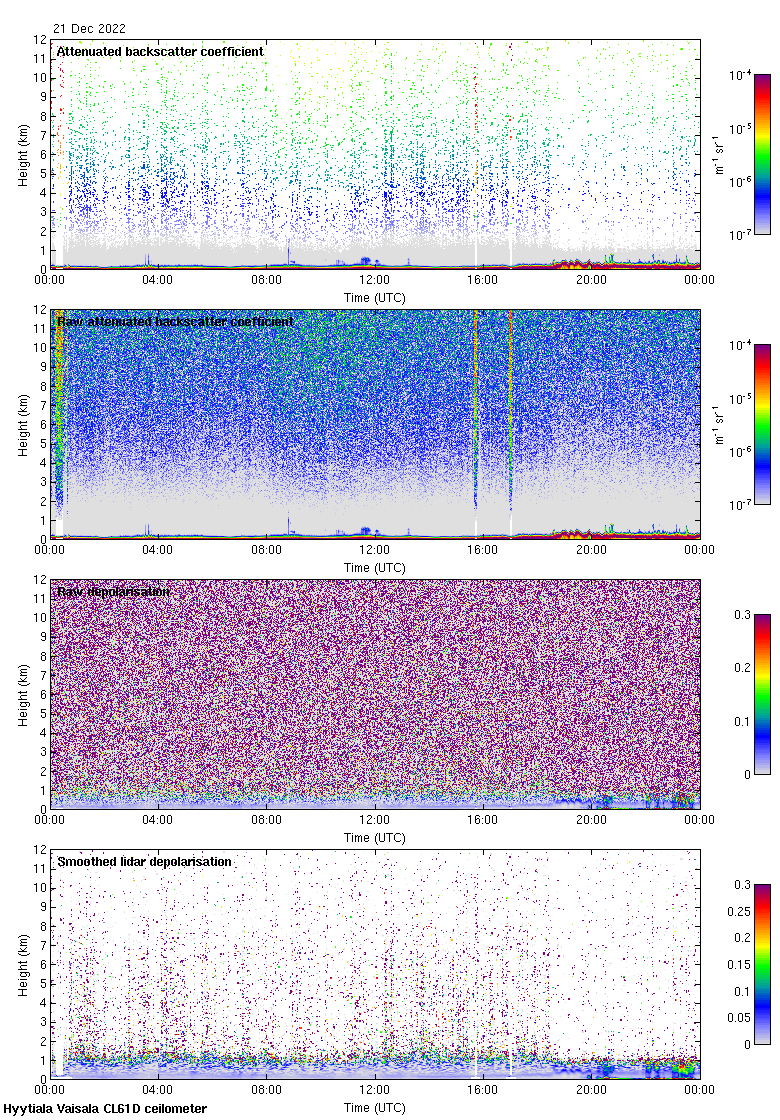Select the 'Attenuated backscatter coefficient' title in top panel
The width and height of the screenshot is (780, 1120).
point(160,51)
